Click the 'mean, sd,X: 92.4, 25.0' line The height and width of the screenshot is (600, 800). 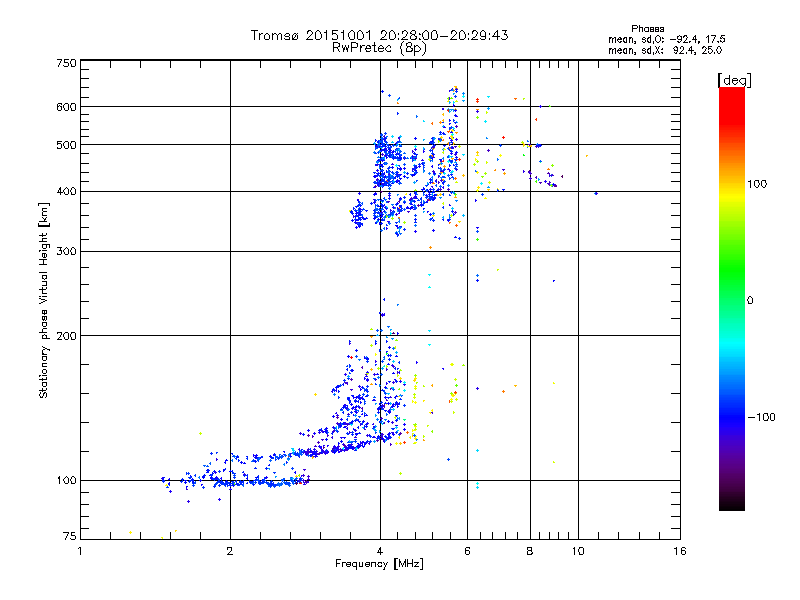(665, 50)
